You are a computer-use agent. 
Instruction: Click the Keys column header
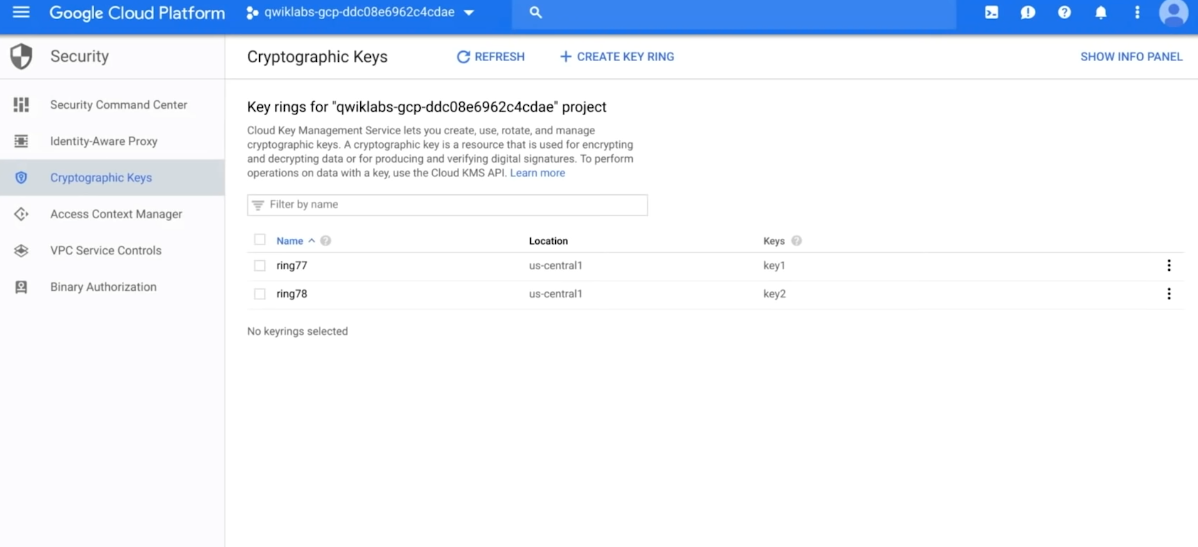click(774, 241)
